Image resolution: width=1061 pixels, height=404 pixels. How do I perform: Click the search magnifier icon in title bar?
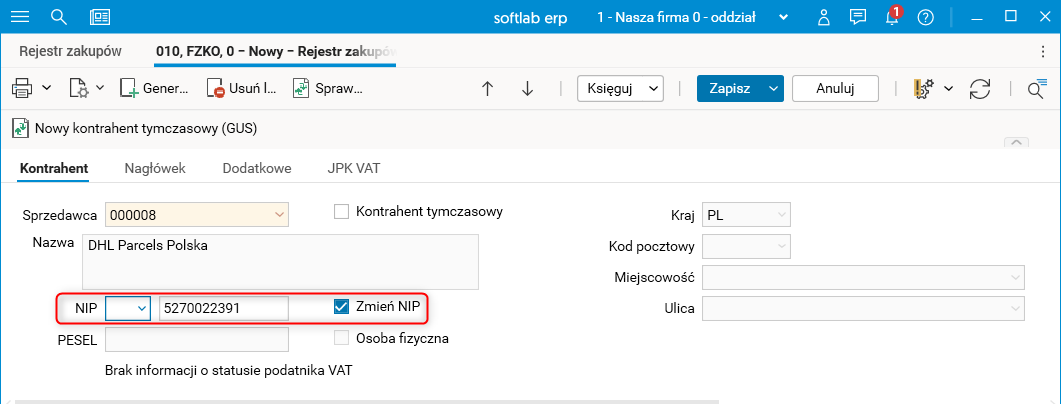coord(60,17)
